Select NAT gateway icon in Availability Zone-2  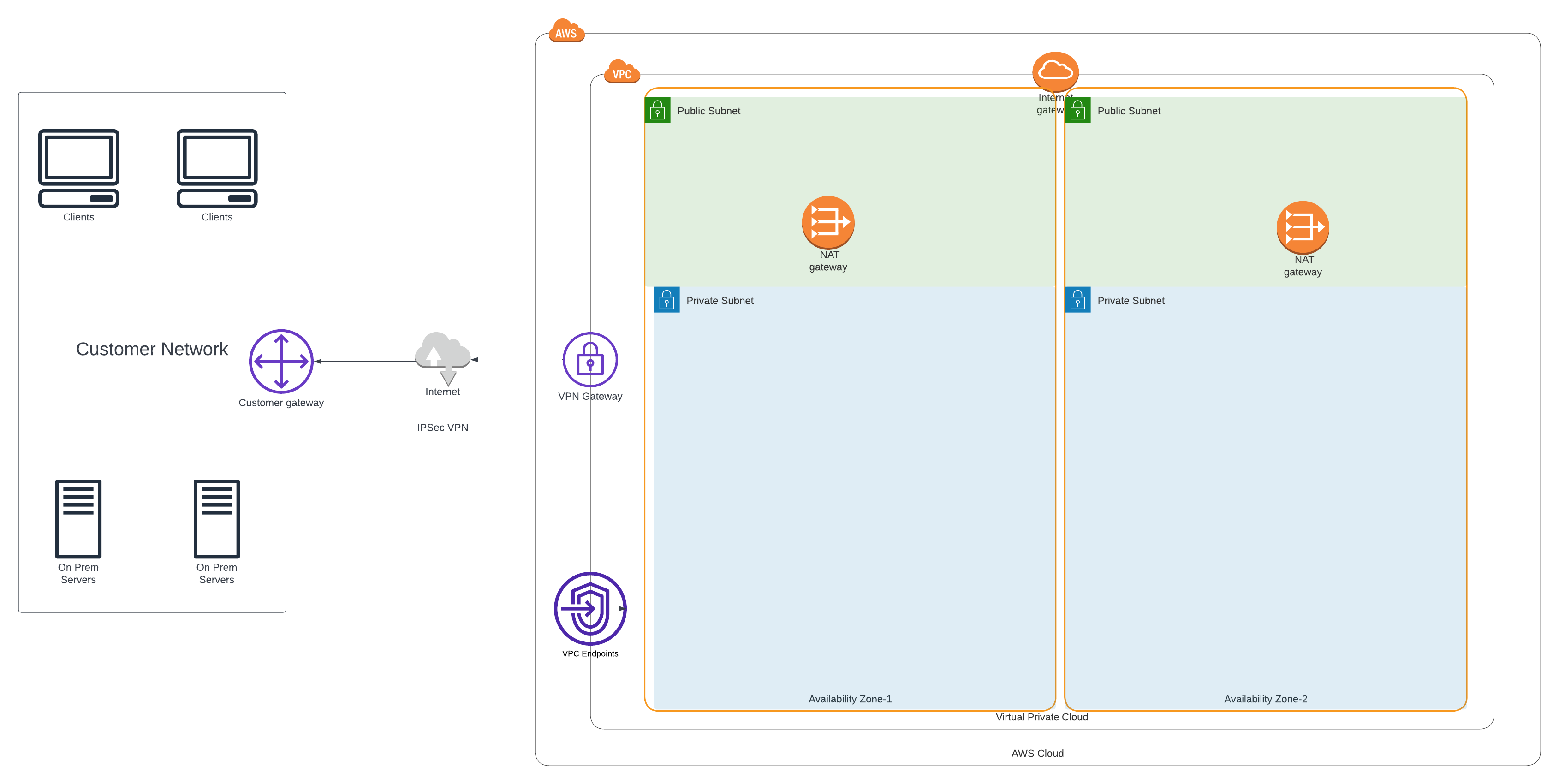tap(1303, 227)
